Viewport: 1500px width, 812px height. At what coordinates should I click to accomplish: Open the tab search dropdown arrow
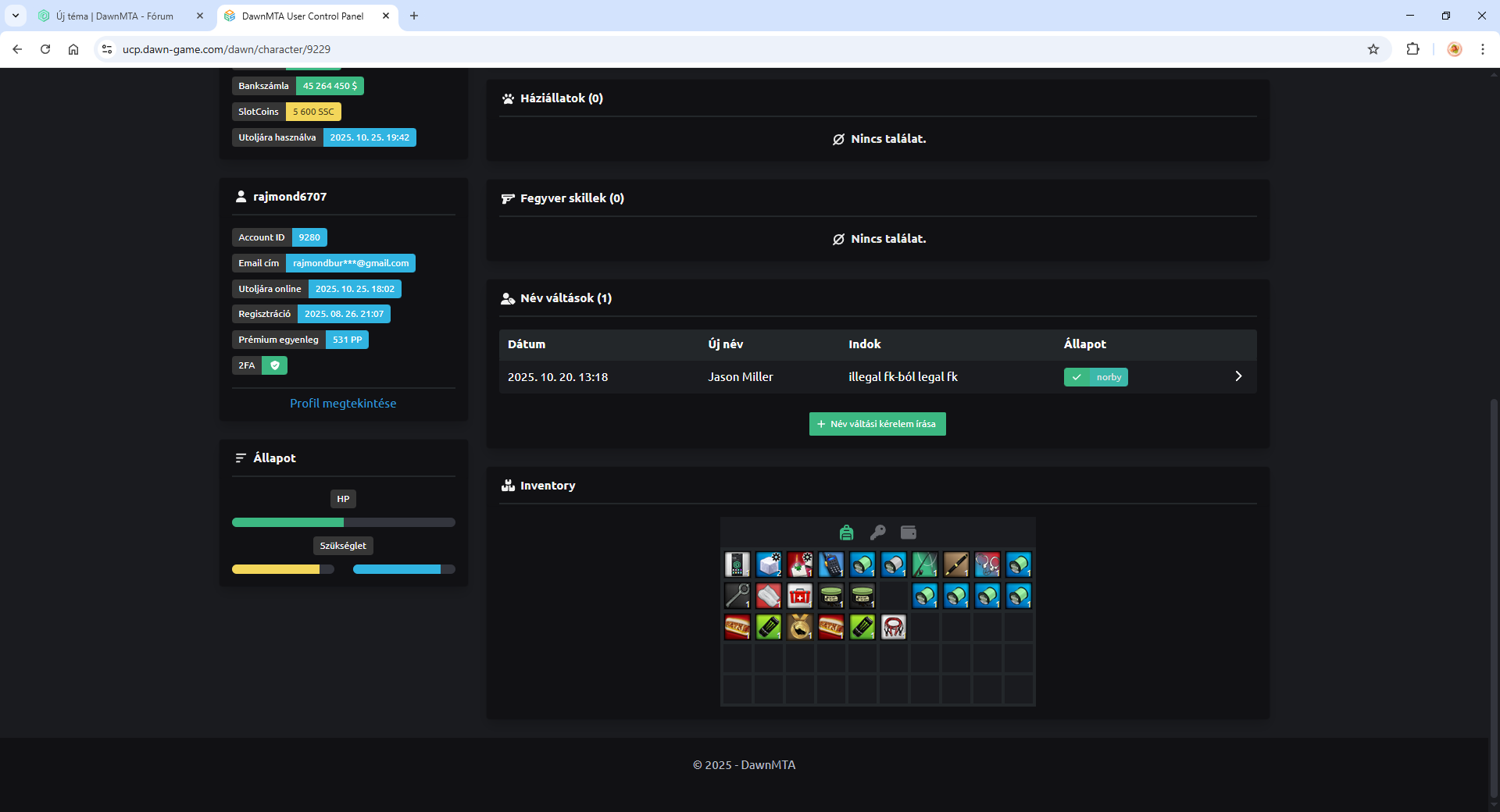tap(16, 16)
